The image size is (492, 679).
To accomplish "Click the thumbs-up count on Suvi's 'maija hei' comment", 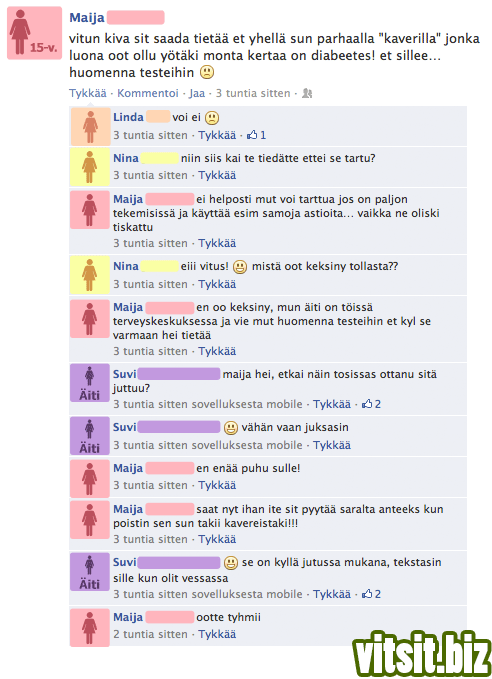I will [371, 404].
